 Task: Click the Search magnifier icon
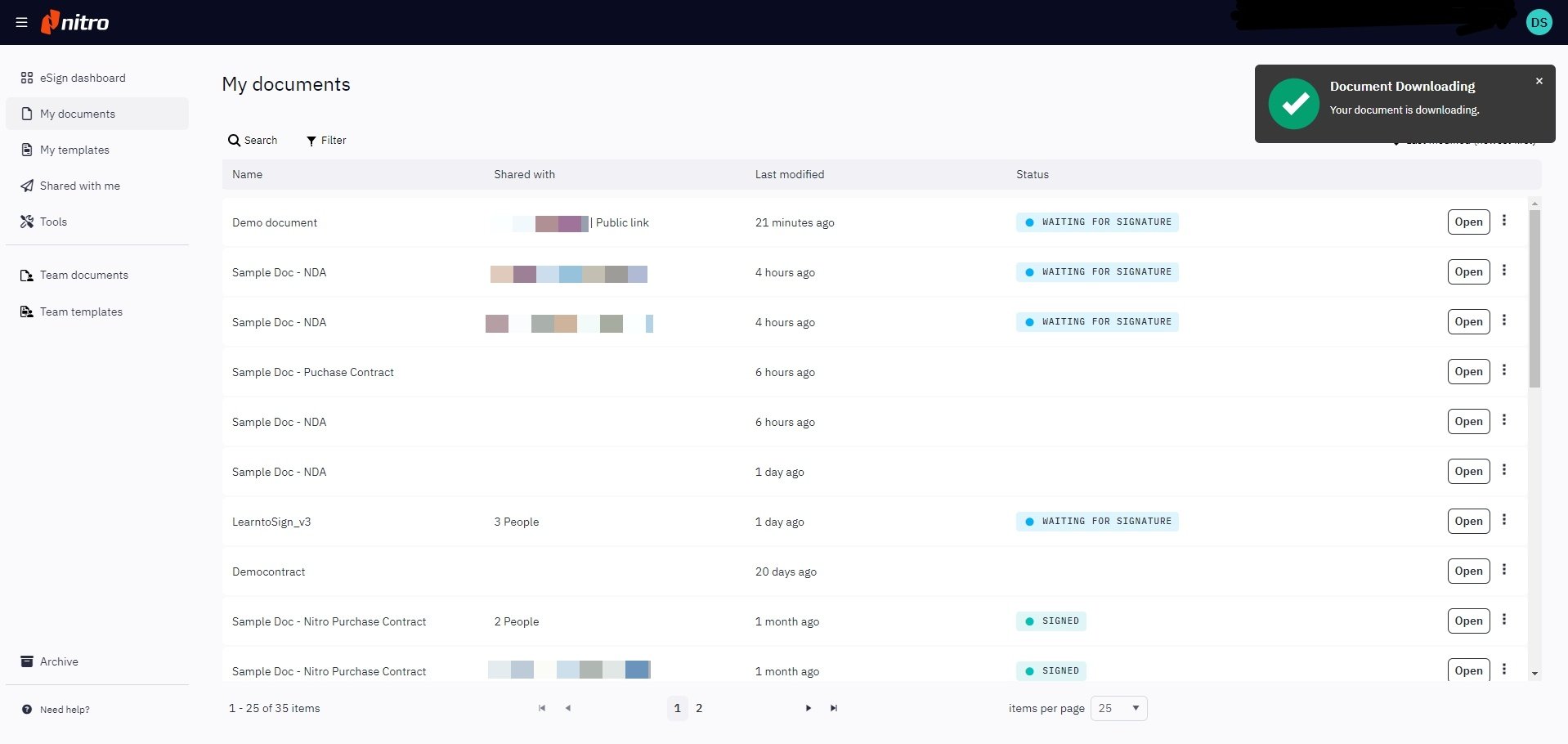point(234,141)
